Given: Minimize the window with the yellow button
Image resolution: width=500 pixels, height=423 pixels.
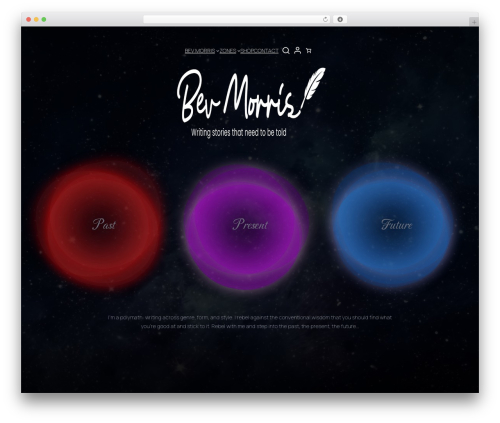Looking at the screenshot, I should [x=36, y=19].
